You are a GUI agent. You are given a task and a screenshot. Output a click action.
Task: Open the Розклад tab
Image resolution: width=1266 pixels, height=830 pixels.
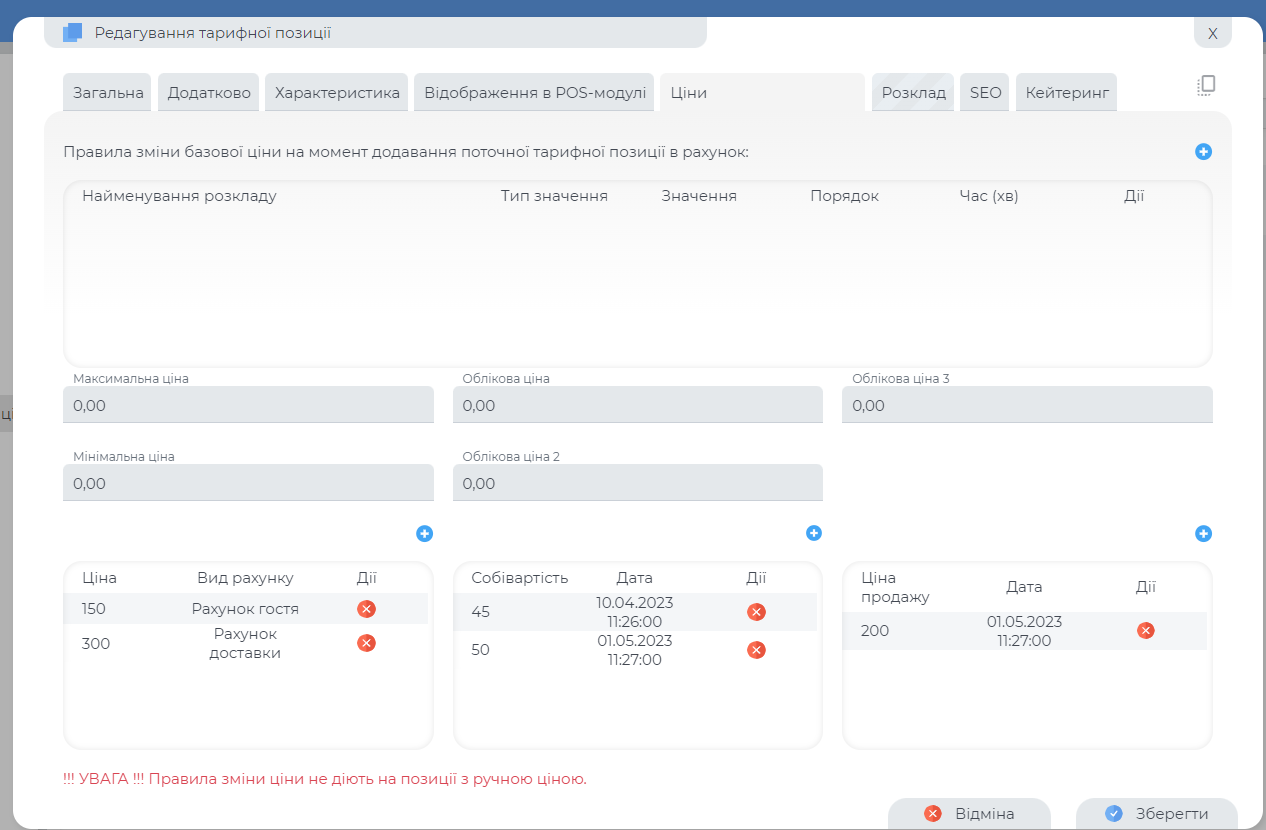pyautogui.click(x=913, y=93)
